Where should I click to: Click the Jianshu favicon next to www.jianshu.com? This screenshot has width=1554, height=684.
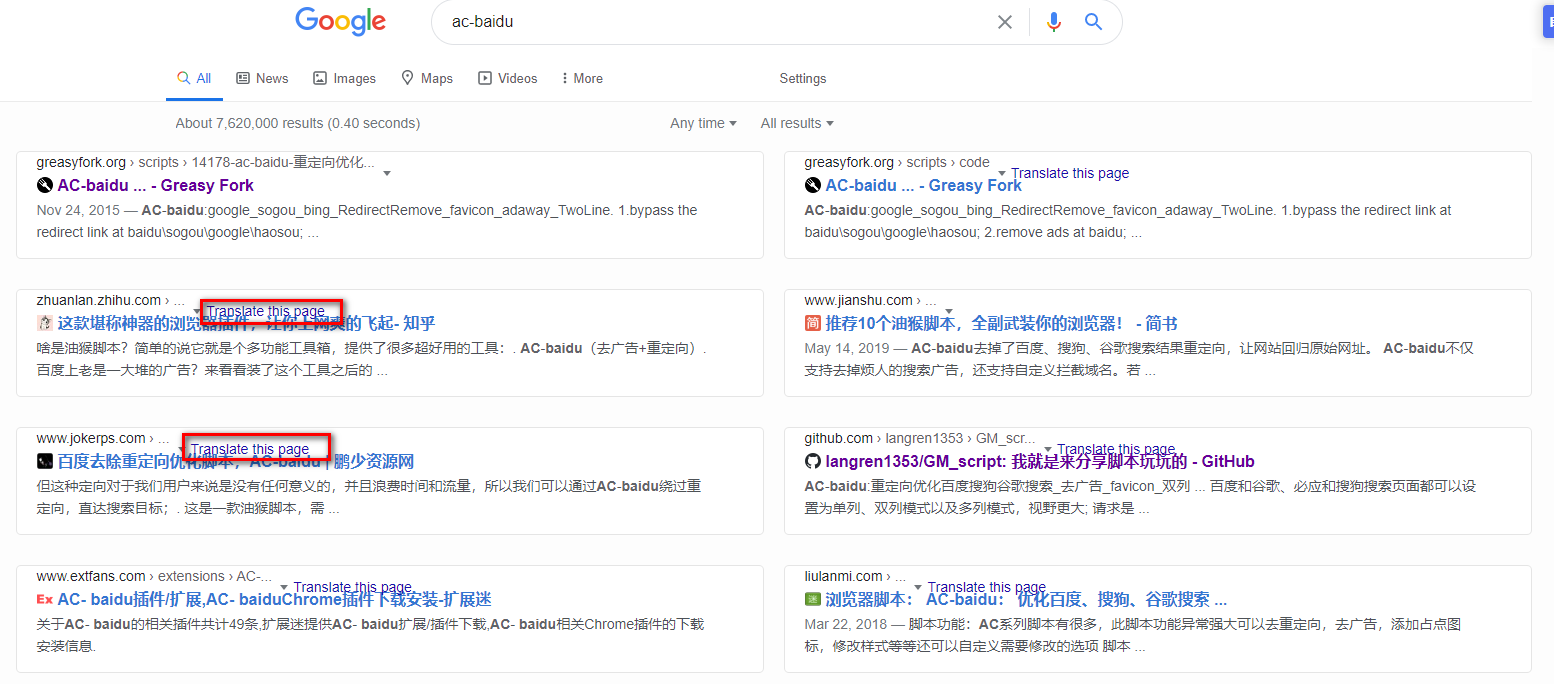811,323
